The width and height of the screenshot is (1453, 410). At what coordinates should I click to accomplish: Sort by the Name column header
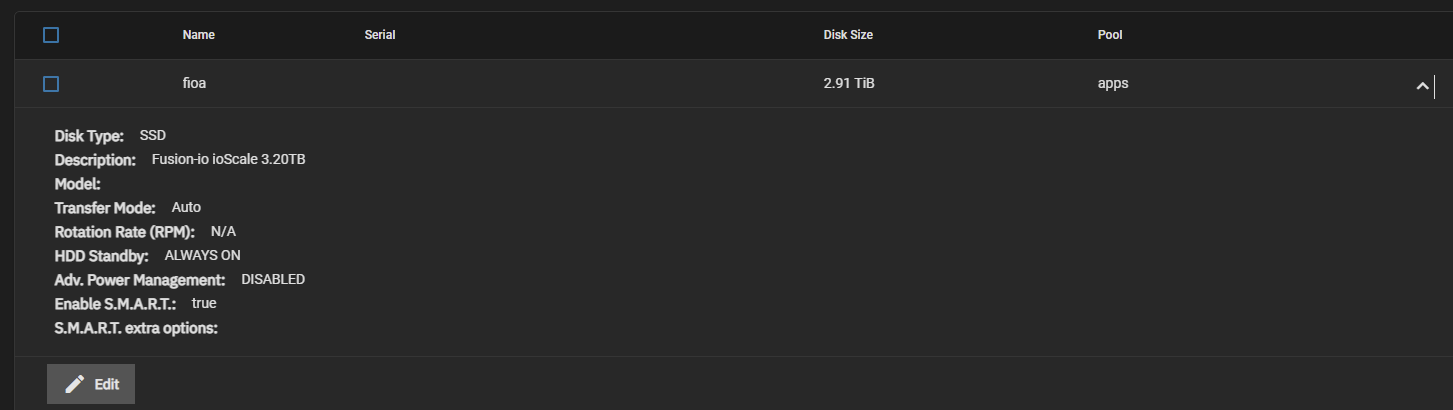199,35
